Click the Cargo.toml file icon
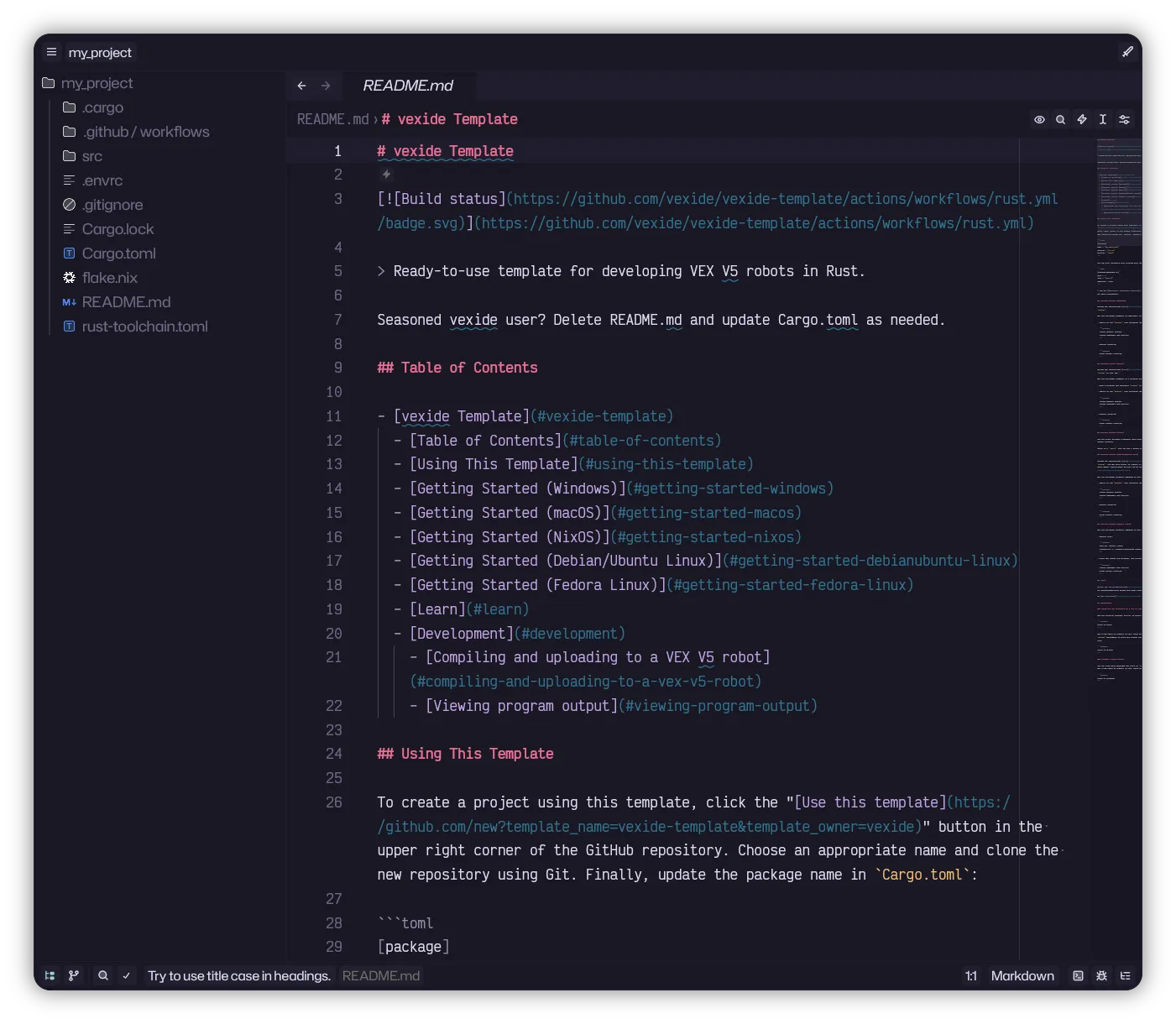Screen dimensions: 1176x1024 point(69,253)
